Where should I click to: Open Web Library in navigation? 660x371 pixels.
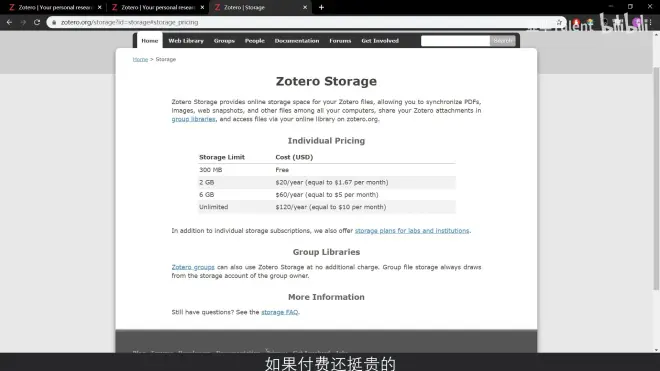(x=186, y=41)
